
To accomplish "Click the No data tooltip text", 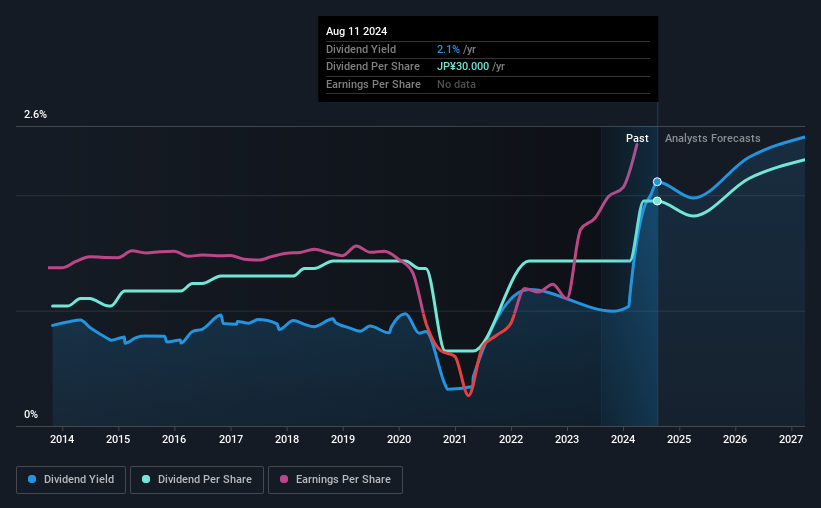I will point(456,84).
